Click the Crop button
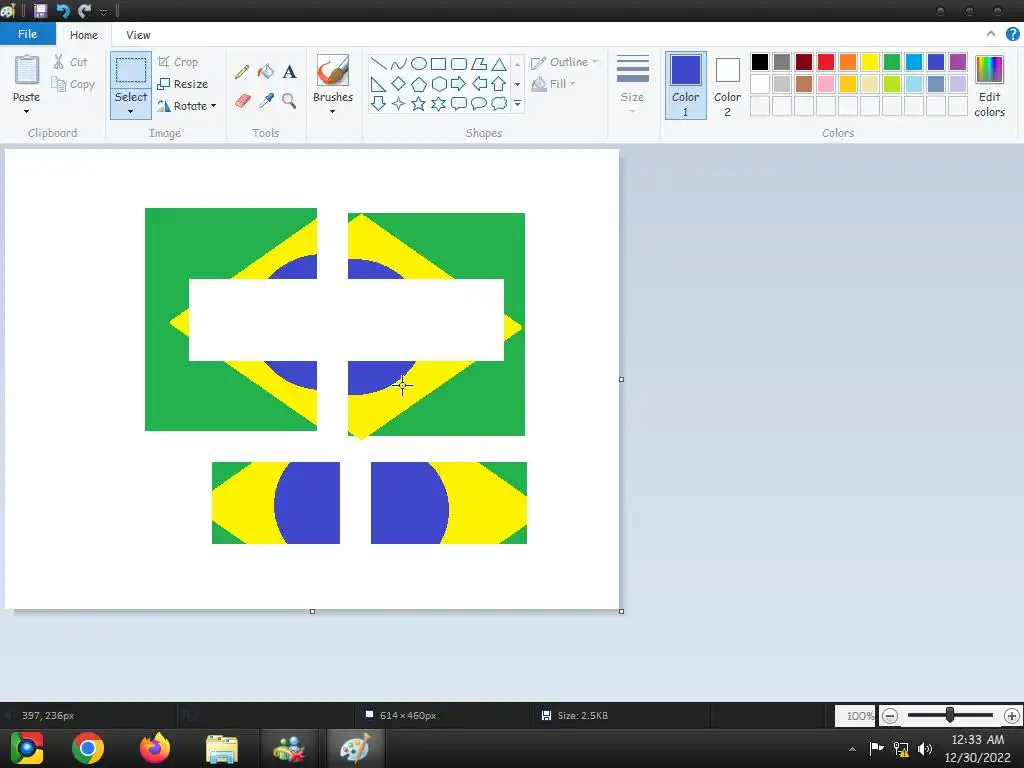Screen dimensions: 1024x768 178,62
